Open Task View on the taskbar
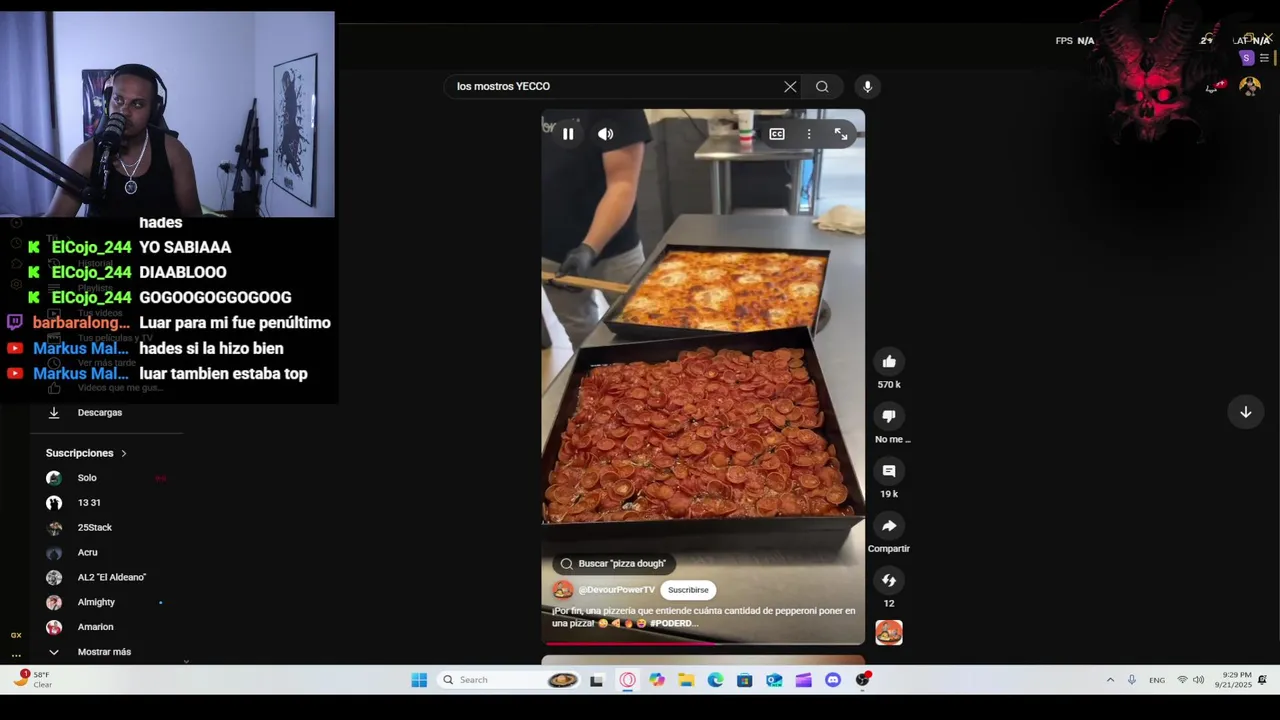 tap(596, 680)
